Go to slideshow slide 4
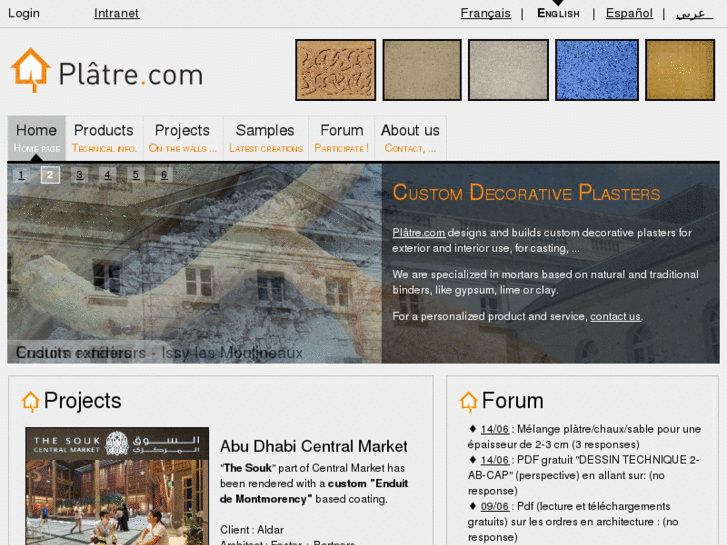Viewport: 727px width, 545px height. [x=108, y=175]
